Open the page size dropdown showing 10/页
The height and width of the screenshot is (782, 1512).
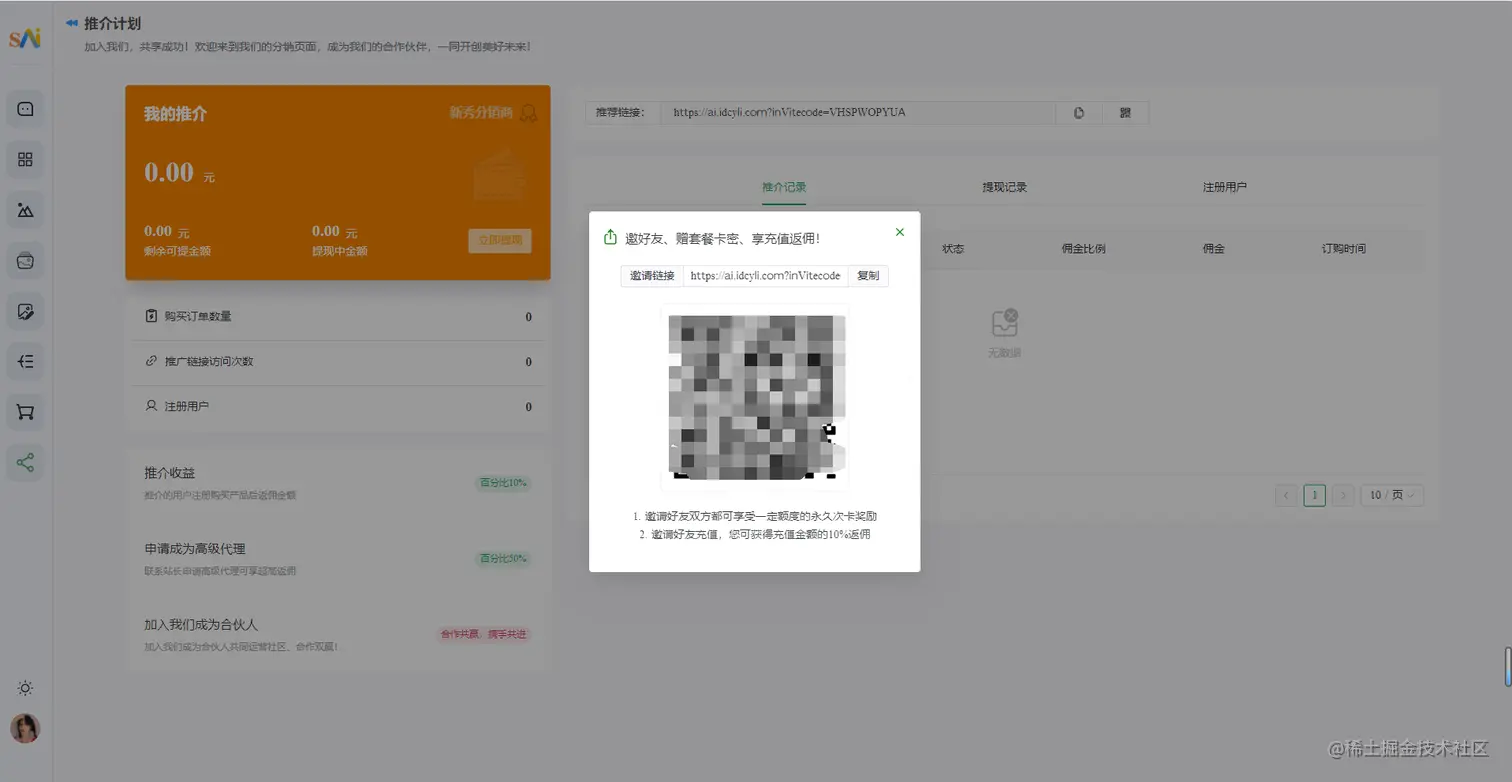click(1392, 495)
